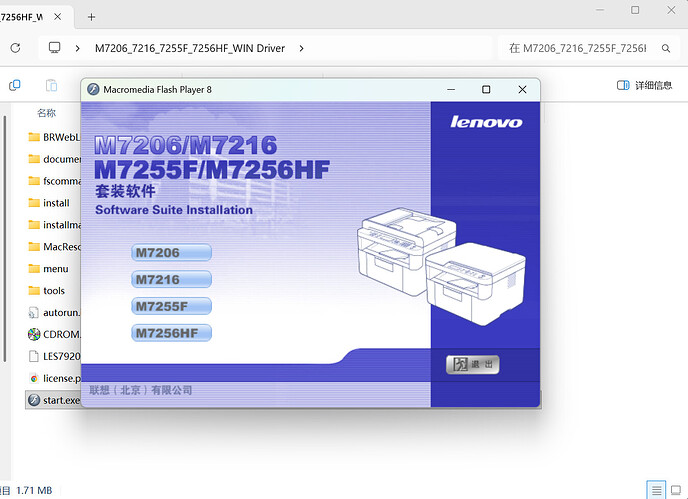Select the tools folder icon
The image size is (688, 499).
click(x=34, y=291)
